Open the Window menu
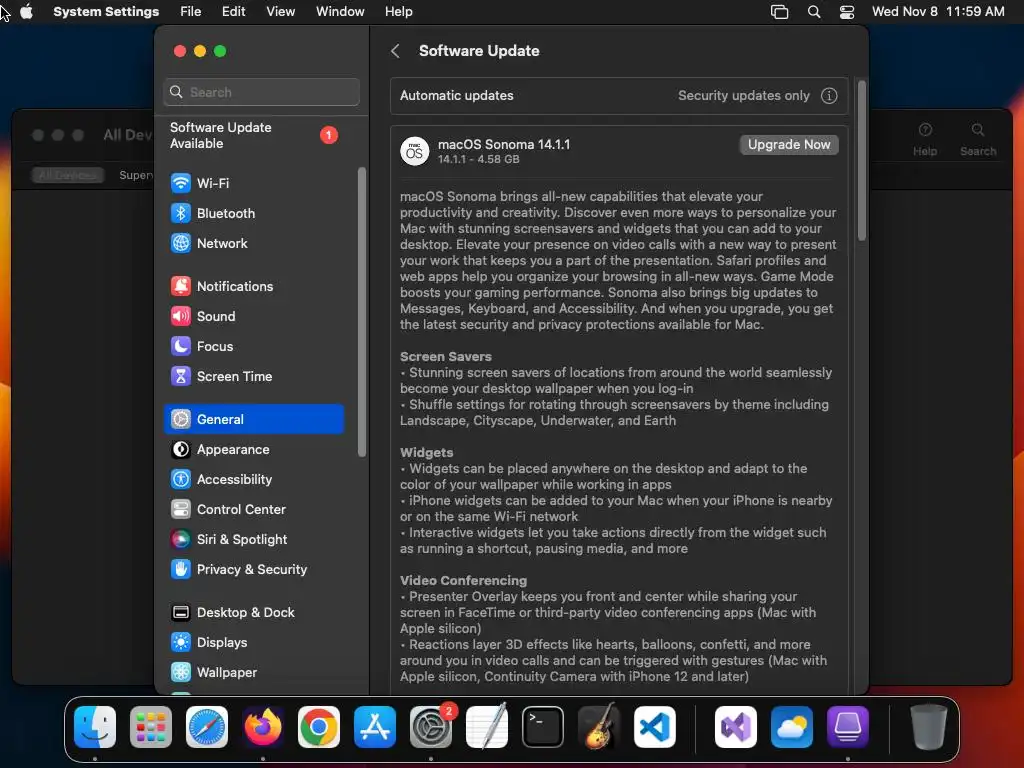The height and width of the screenshot is (768, 1024). 340,12
